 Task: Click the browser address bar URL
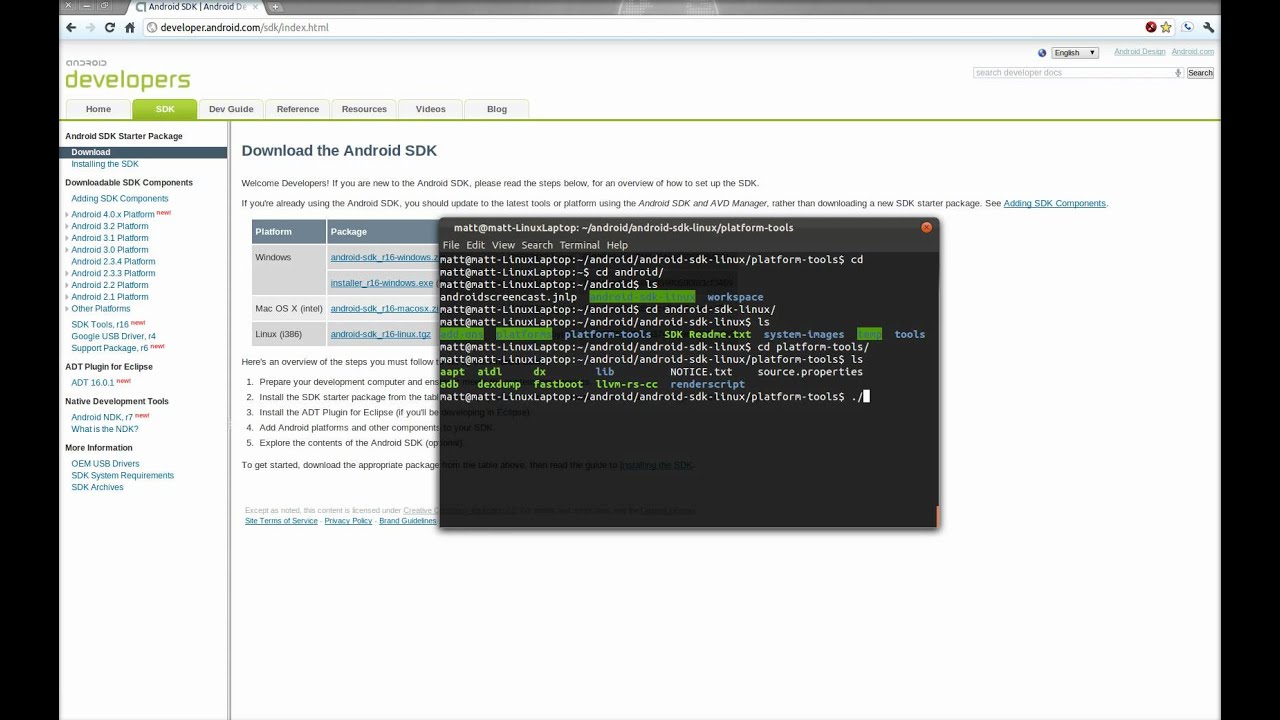coord(244,28)
